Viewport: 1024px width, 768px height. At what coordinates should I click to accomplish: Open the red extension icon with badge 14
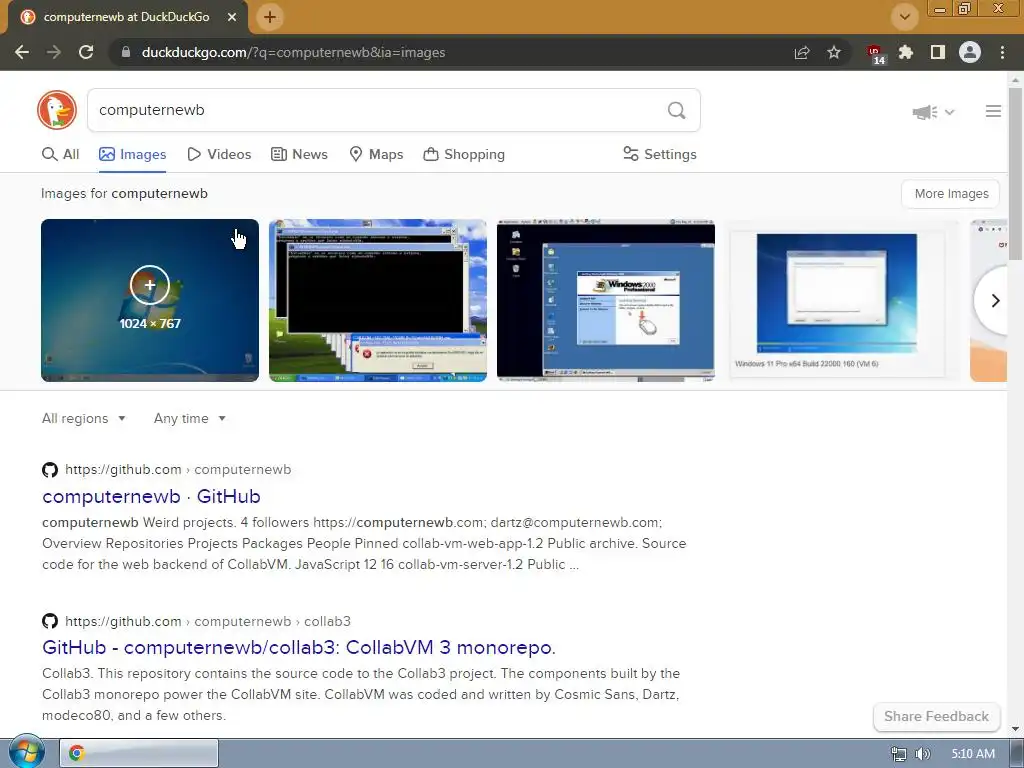pos(875,54)
